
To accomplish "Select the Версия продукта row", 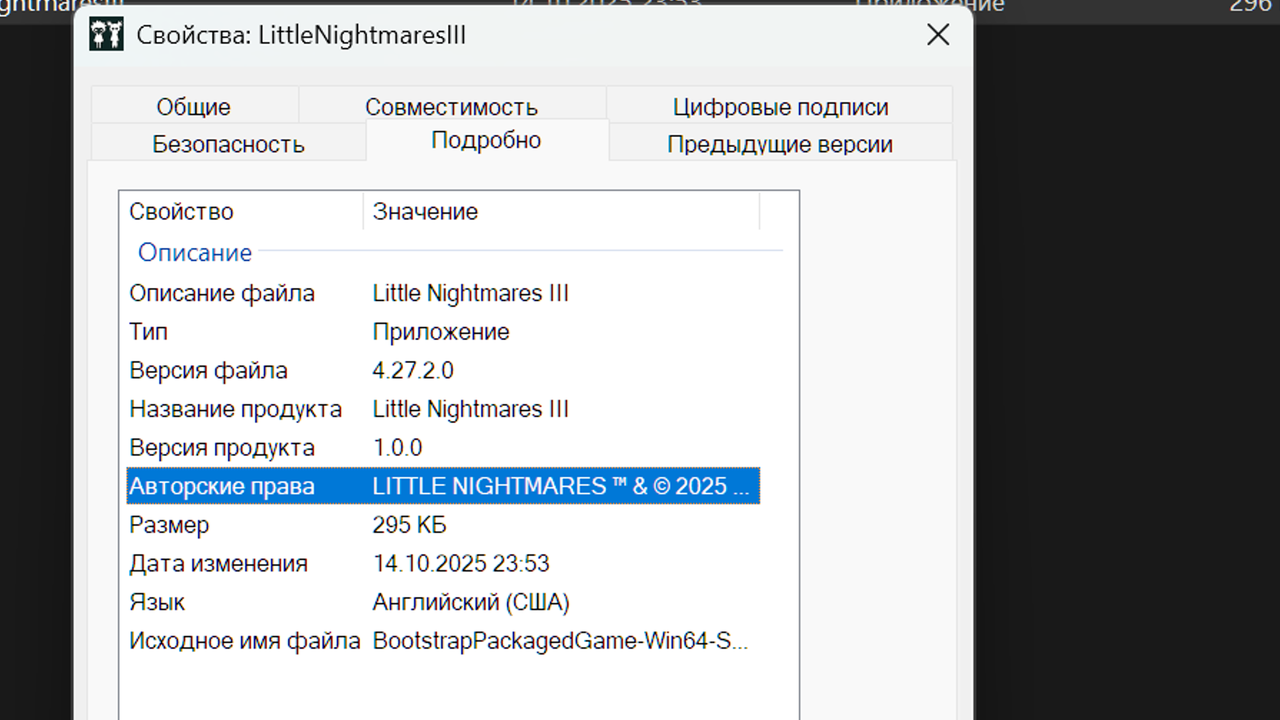I will (x=443, y=448).
